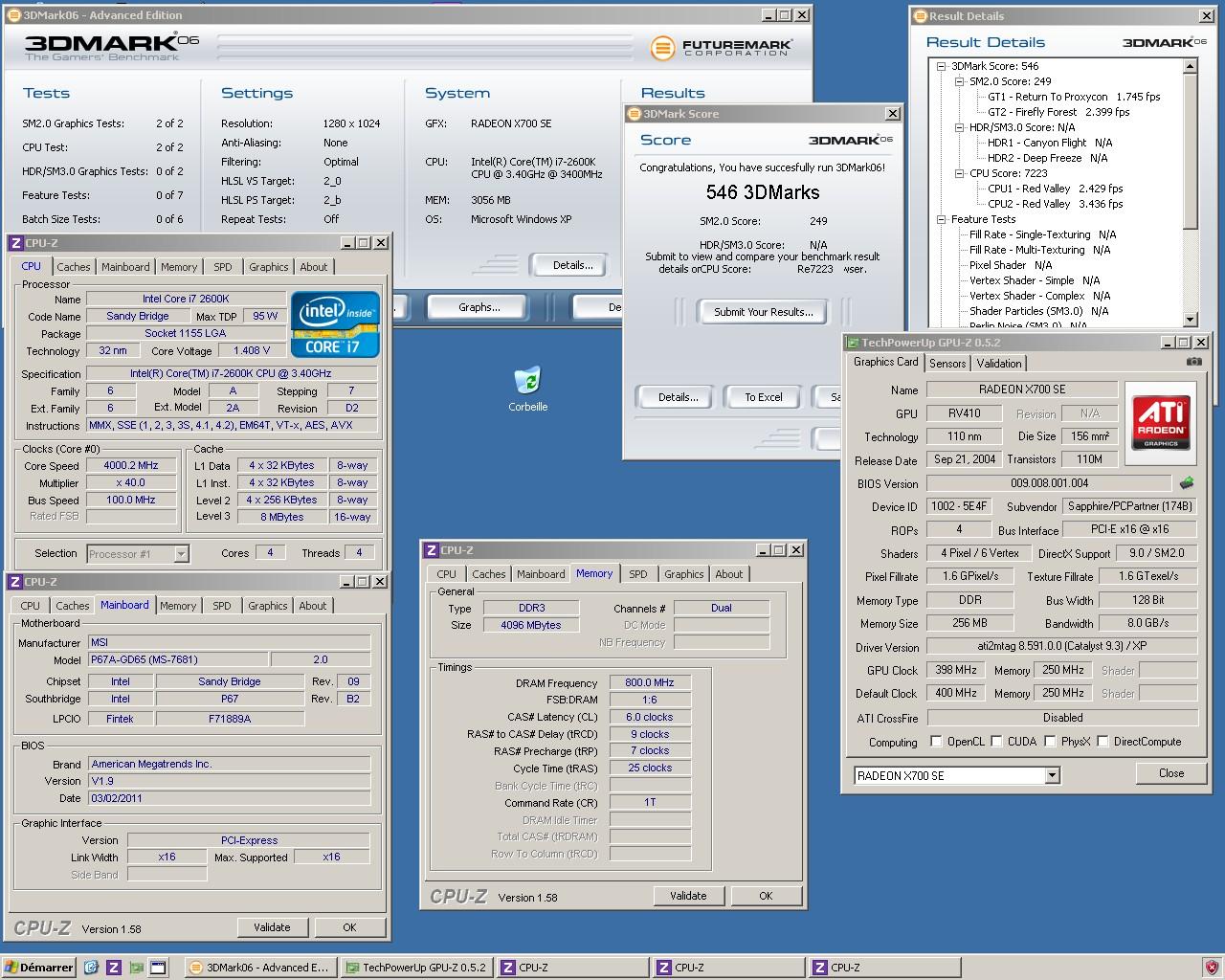The image size is (1225, 980).
Task: Click Submit Your Results button
Action: pyautogui.click(x=764, y=312)
